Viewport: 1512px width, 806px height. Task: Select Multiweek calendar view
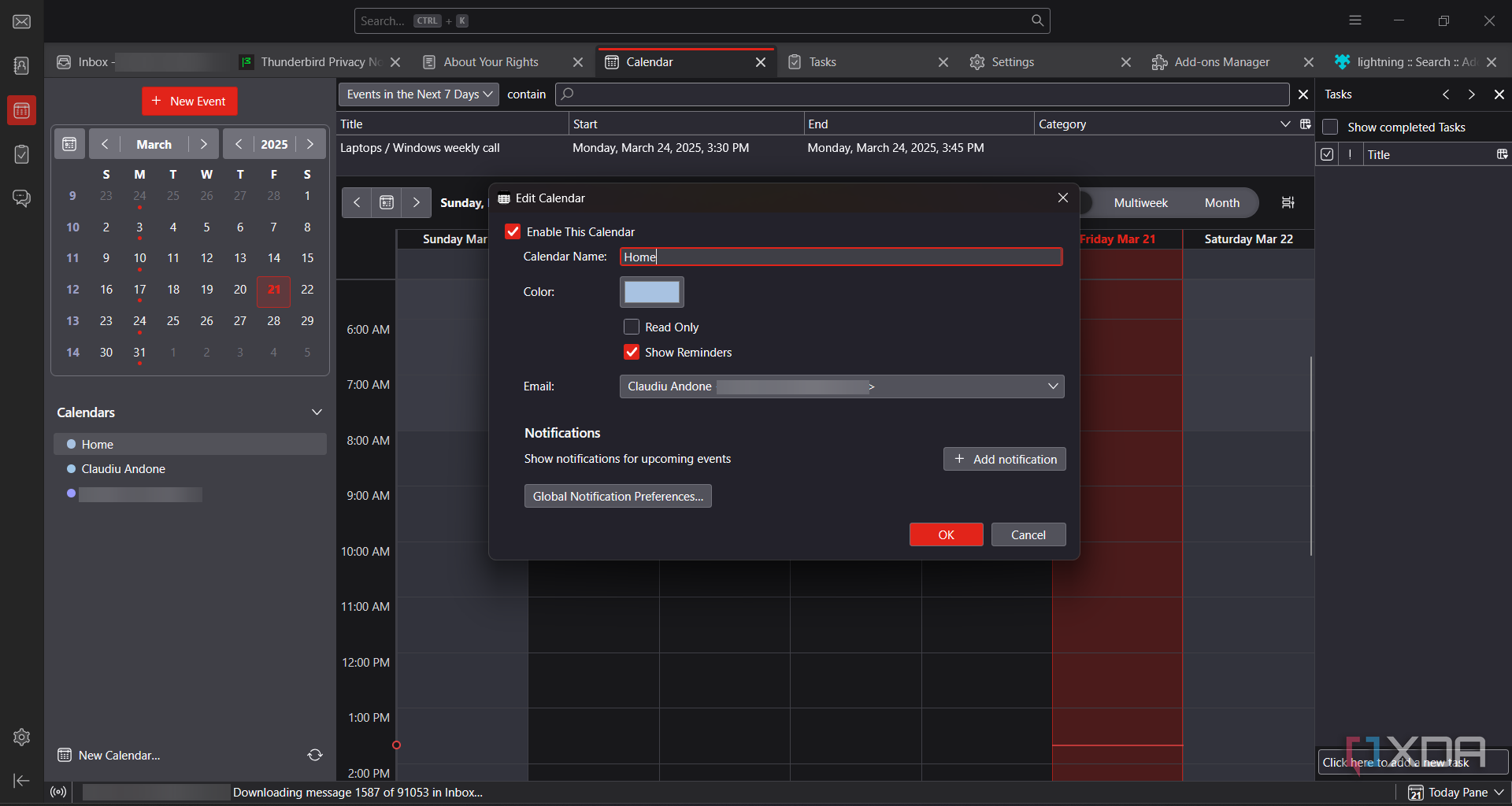(1140, 203)
